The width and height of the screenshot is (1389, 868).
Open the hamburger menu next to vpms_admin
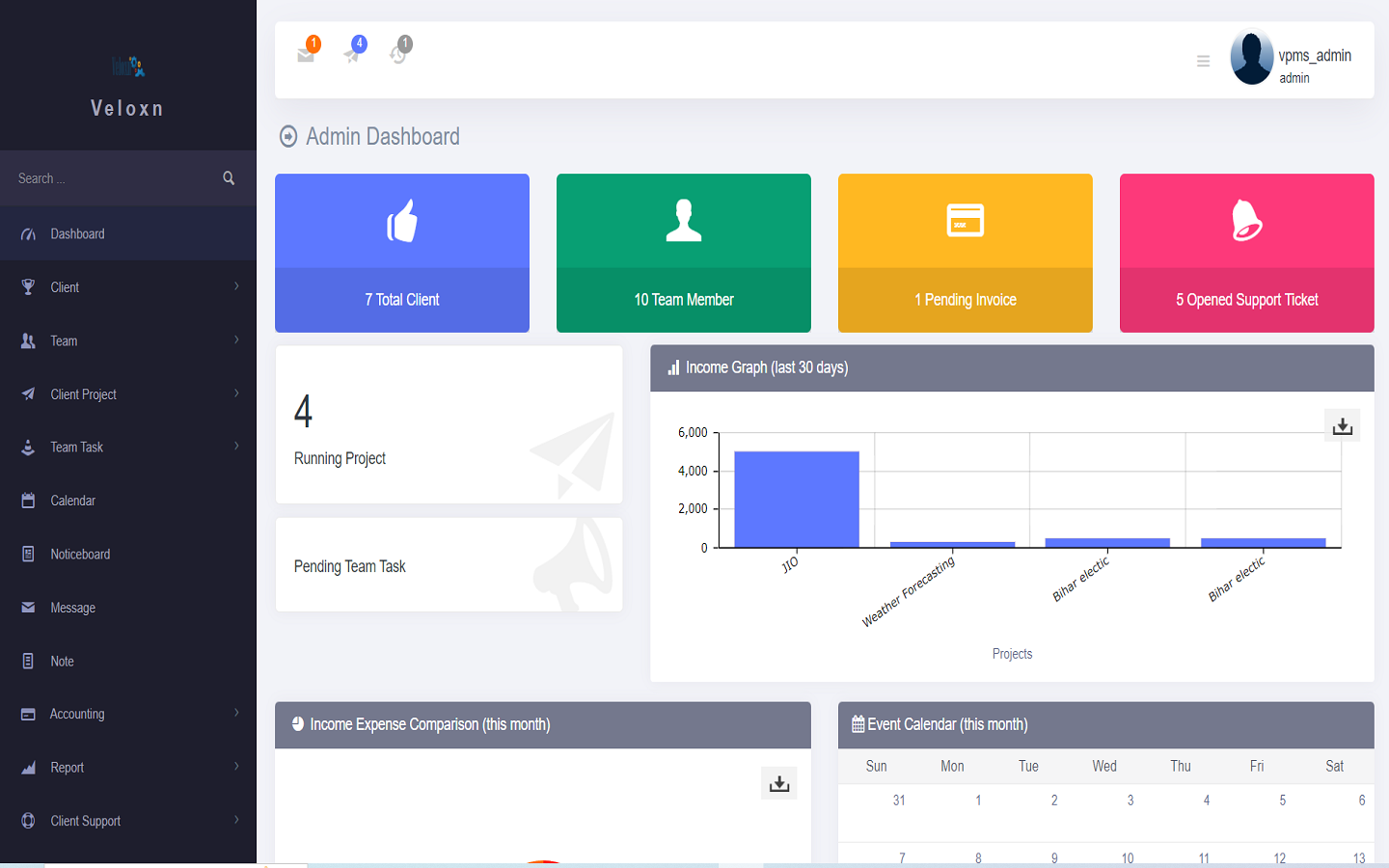coord(1203,60)
